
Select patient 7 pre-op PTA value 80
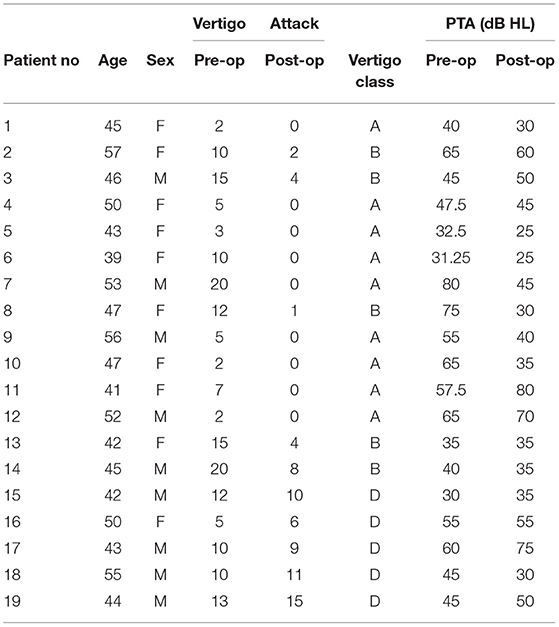click(x=451, y=284)
